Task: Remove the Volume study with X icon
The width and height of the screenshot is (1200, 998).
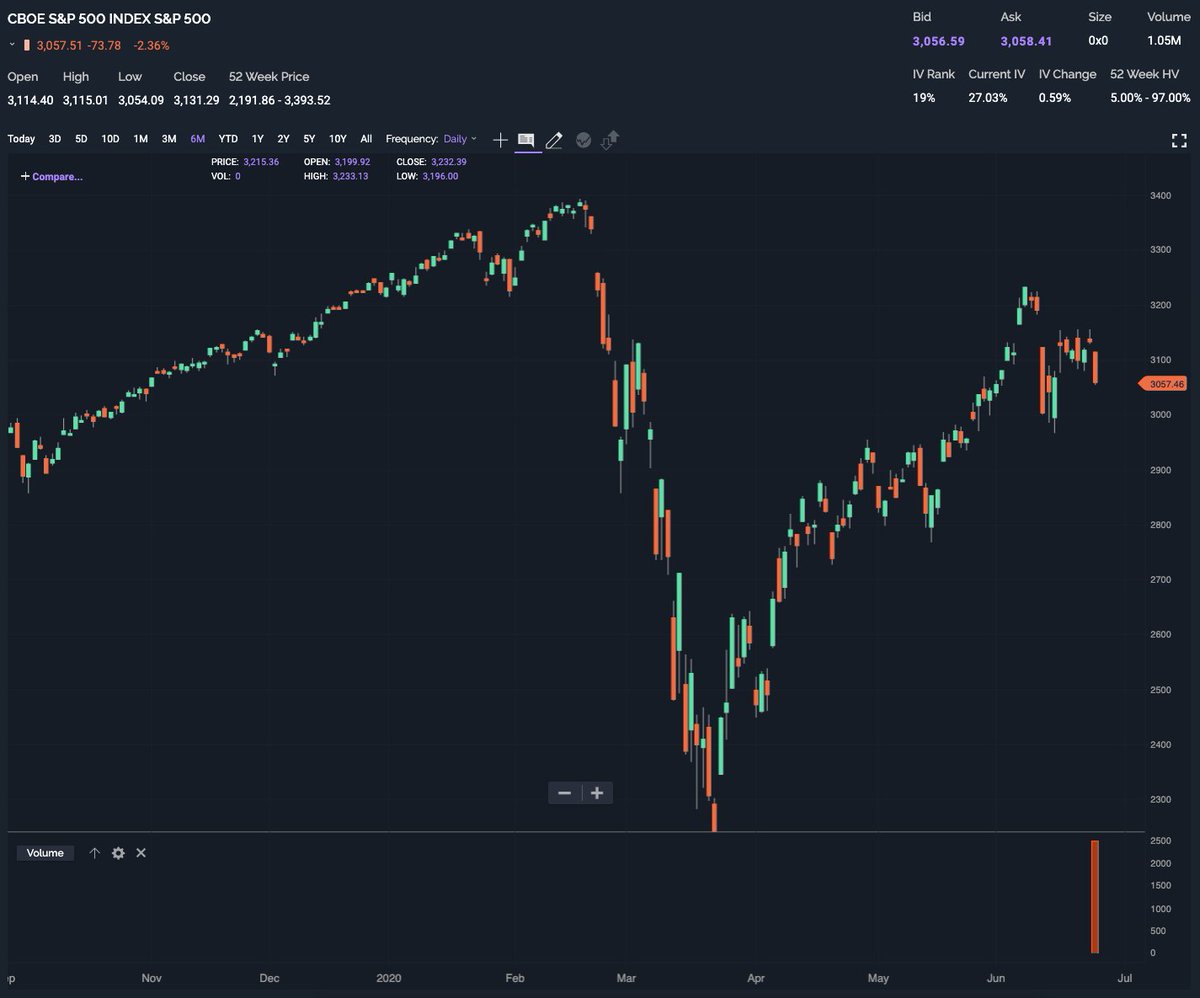Action: click(141, 853)
